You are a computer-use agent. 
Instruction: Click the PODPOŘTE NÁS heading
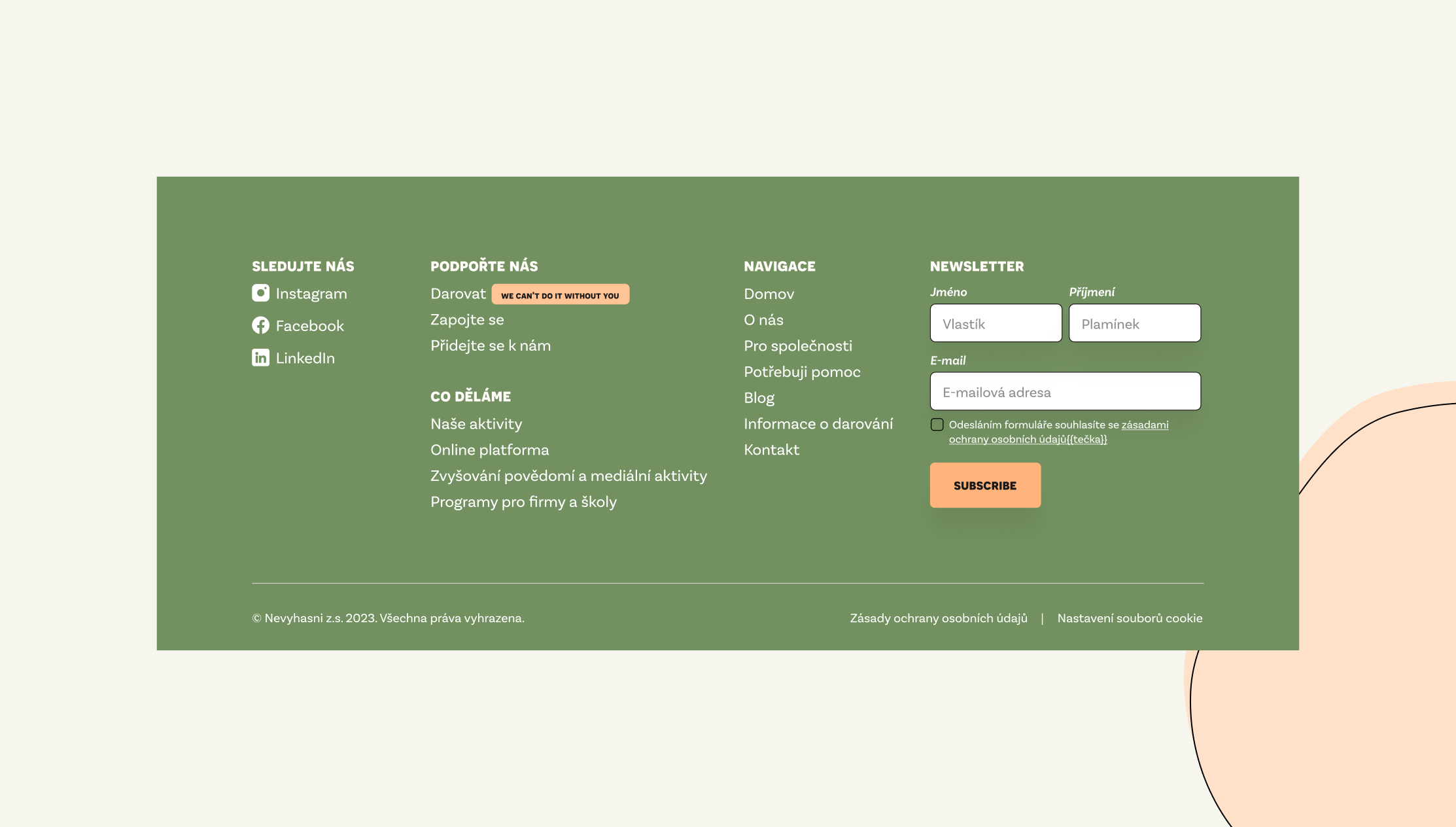[x=484, y=266]
